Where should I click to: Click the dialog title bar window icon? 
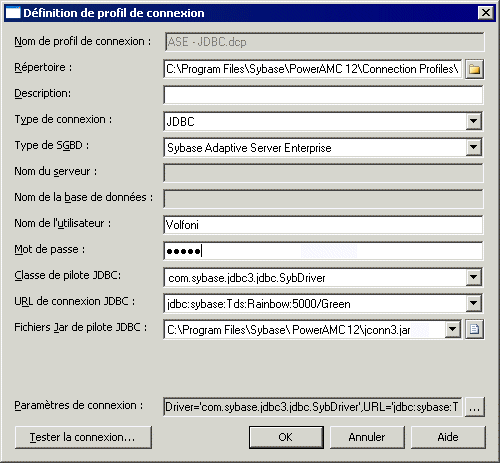[x=13, y=13]
